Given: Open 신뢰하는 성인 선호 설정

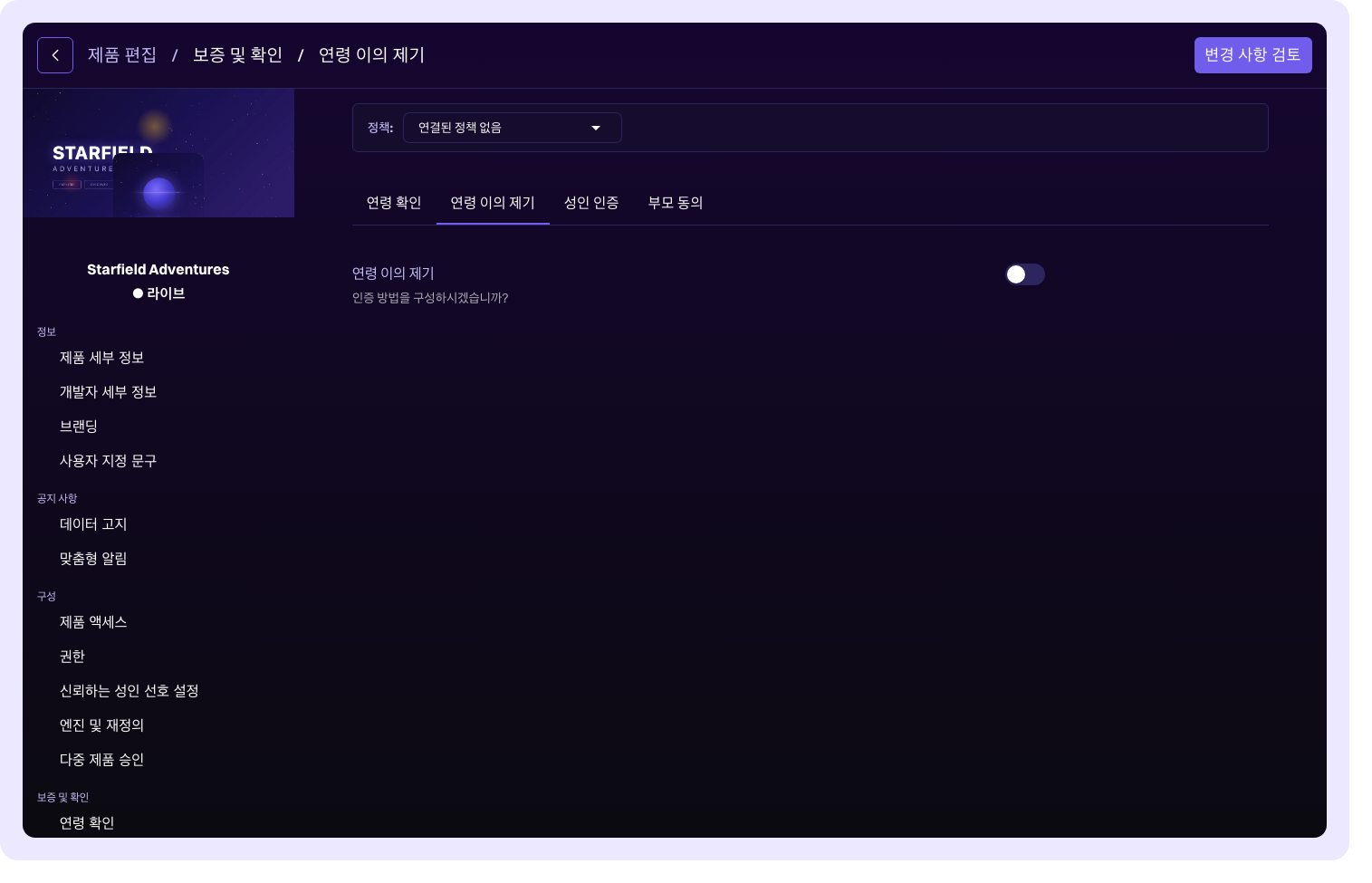Looking at the screenshot, I should pyautogui.click(x=130, y=691).
